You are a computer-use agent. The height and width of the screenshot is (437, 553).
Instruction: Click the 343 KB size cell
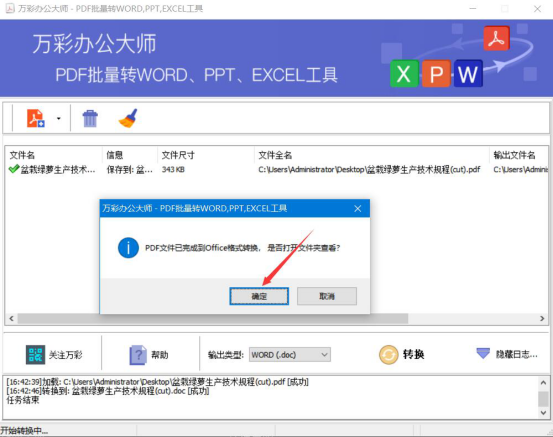click(173, 170)
